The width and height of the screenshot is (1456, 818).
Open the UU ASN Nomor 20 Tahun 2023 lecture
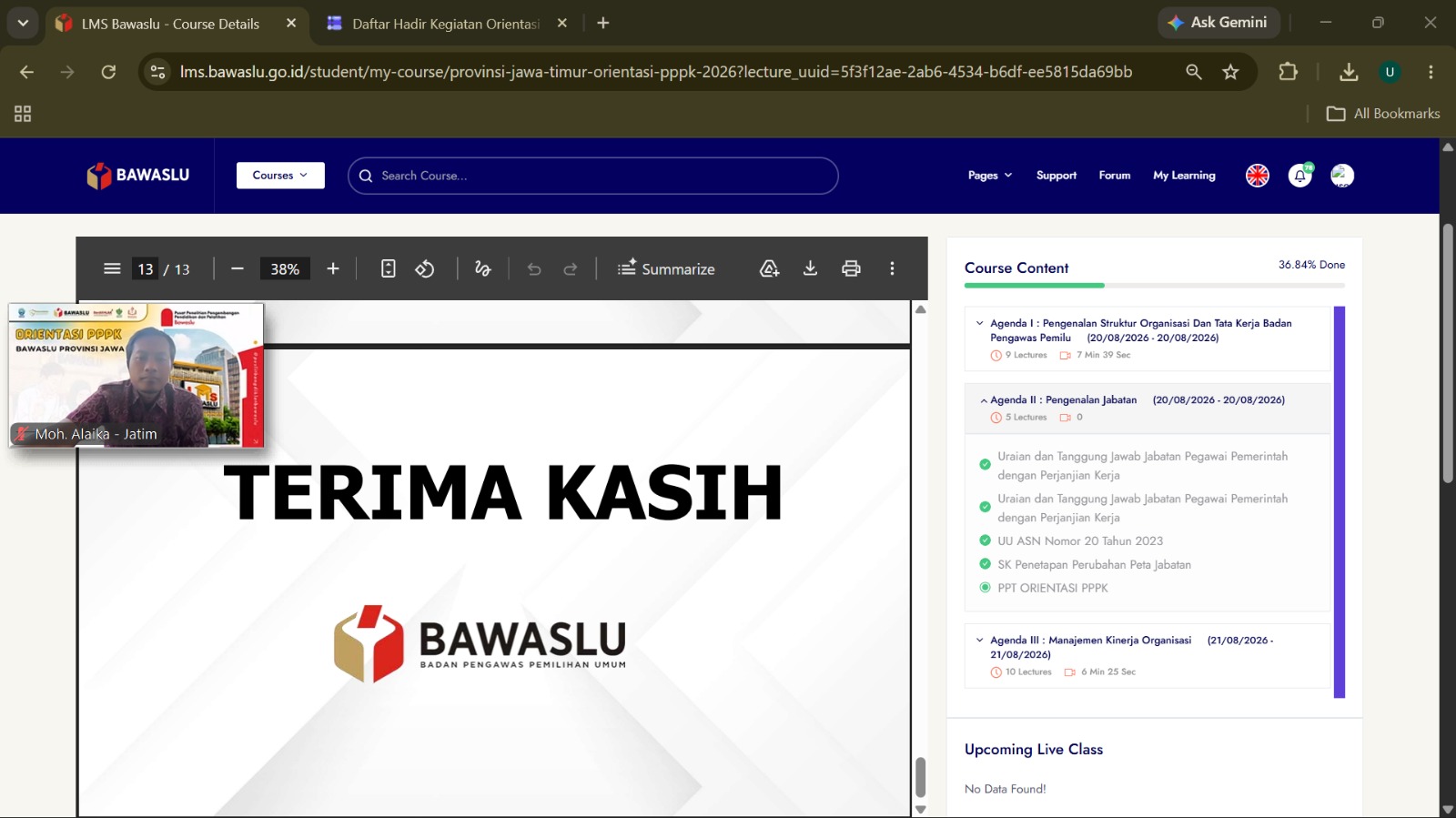coord(1080,540)
